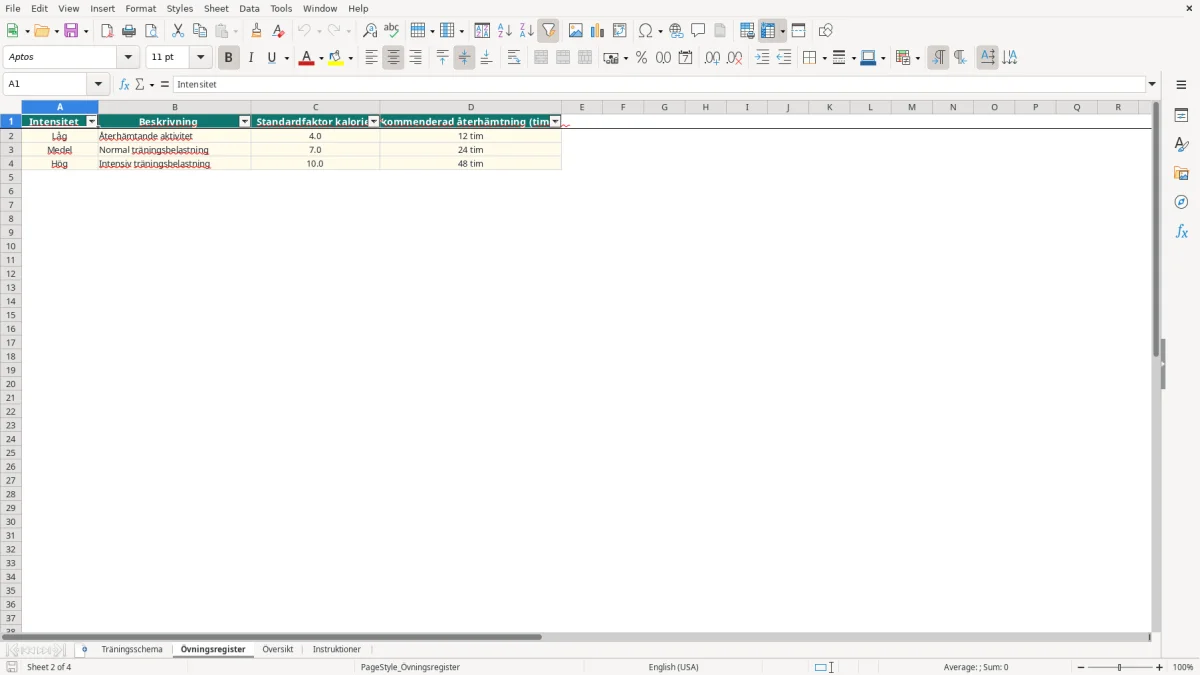The width and height of the screenshot is (1200, 675).
Task: Click the Save document icon
Action: point(71,31)
